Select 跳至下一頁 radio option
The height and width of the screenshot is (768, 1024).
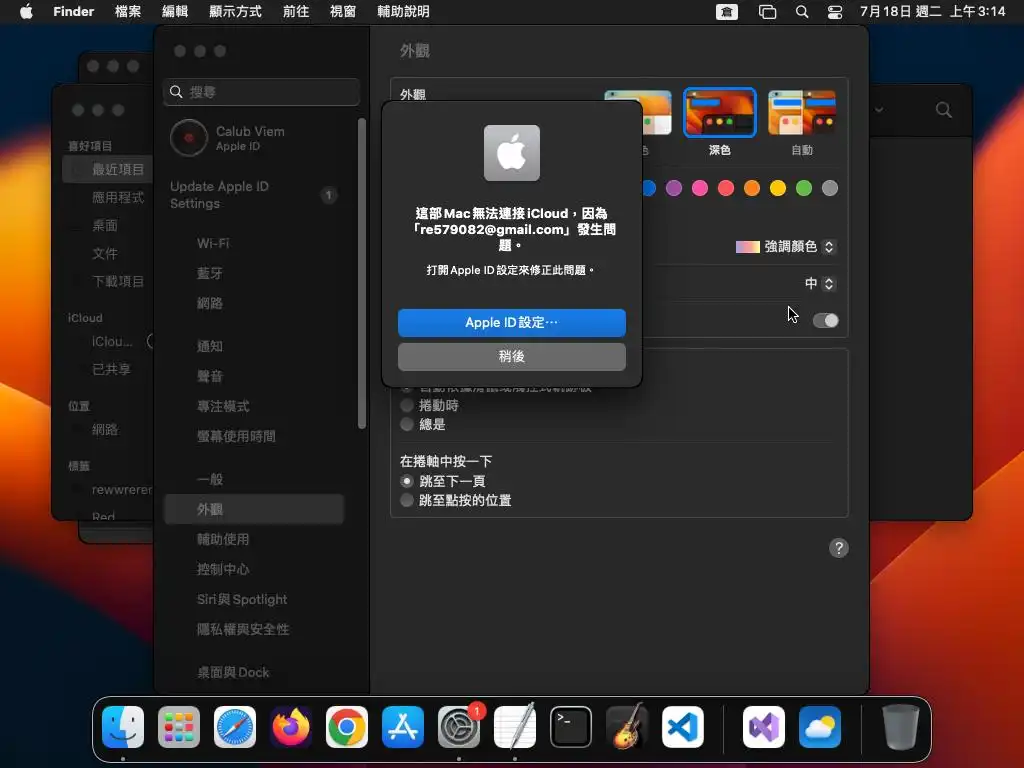click(407, 481)
